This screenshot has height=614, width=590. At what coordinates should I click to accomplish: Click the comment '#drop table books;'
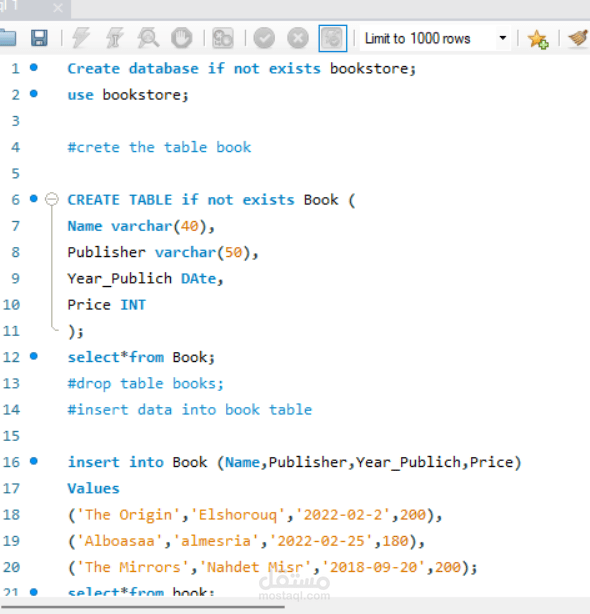click(146, 384)
